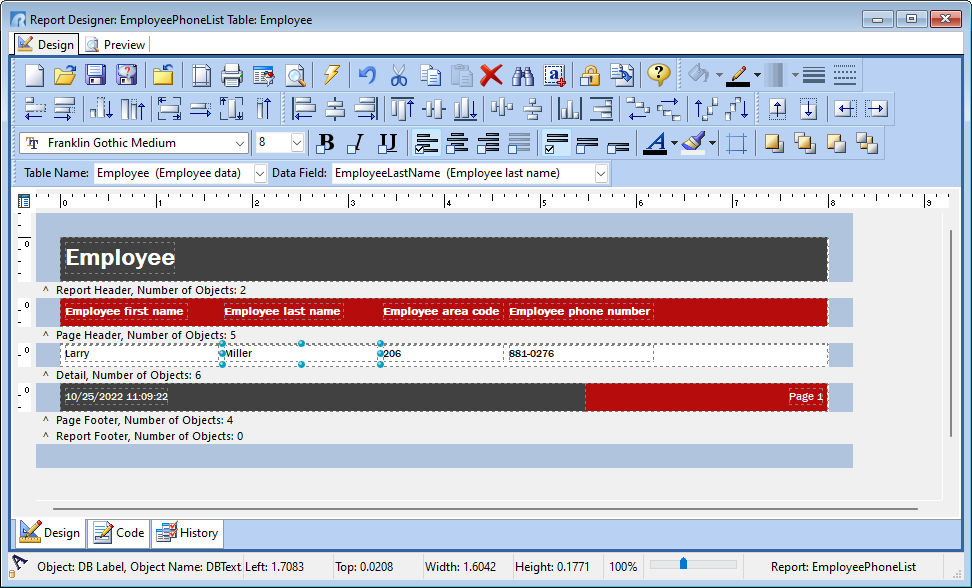Select the date time footer field

(117, 397)
